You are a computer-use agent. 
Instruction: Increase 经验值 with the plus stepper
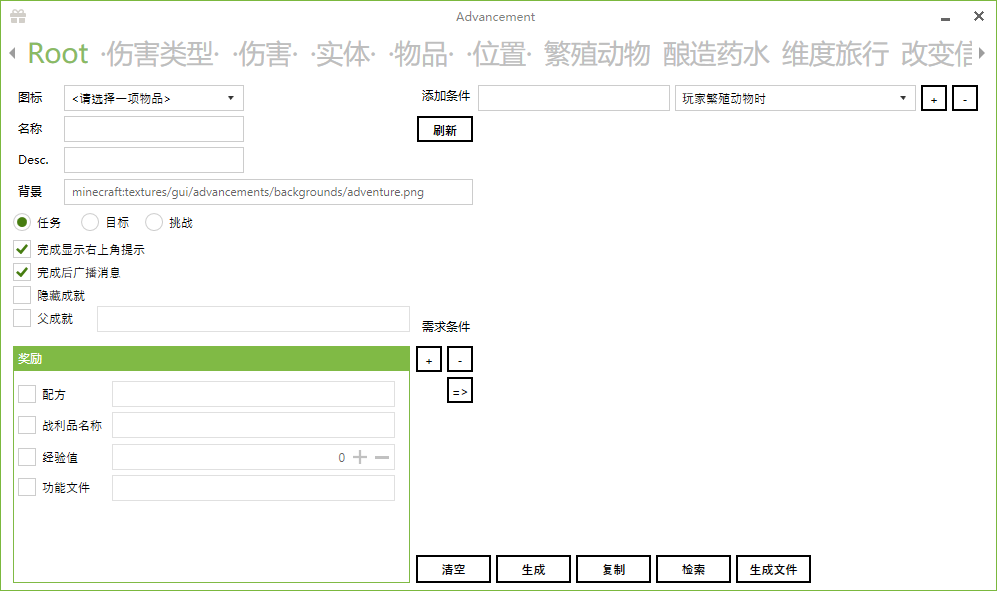click(361, 457)
